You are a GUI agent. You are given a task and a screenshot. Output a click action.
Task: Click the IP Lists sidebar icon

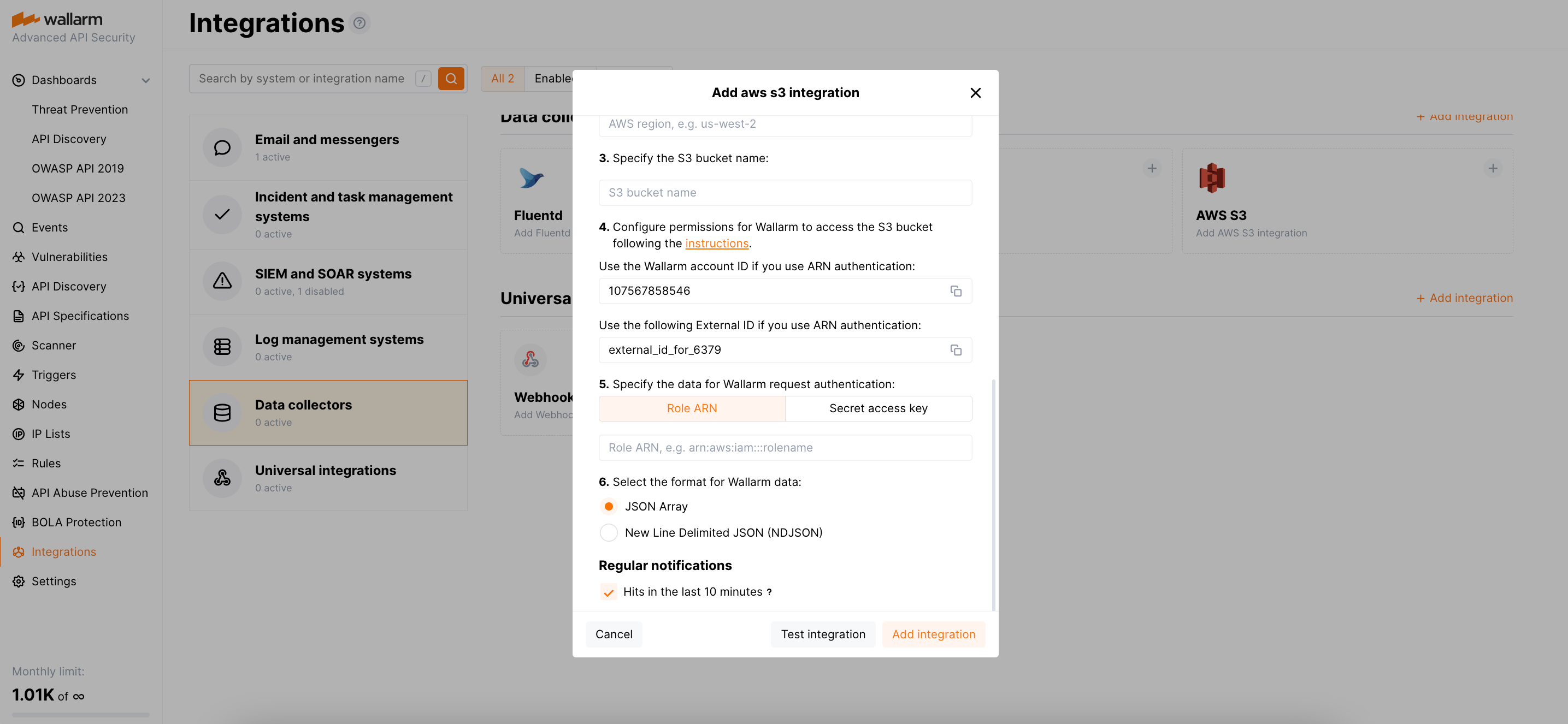tap(17, 433)
